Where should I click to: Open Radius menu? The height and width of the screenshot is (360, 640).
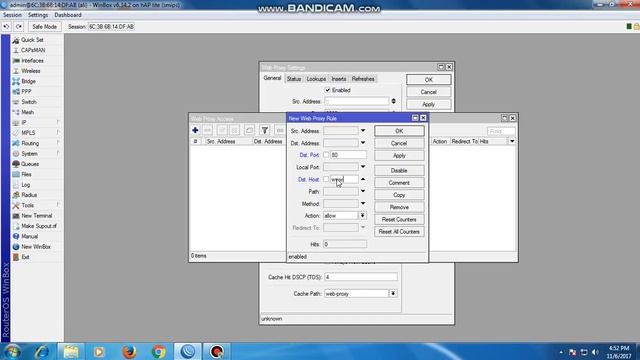tap(29, 195)
